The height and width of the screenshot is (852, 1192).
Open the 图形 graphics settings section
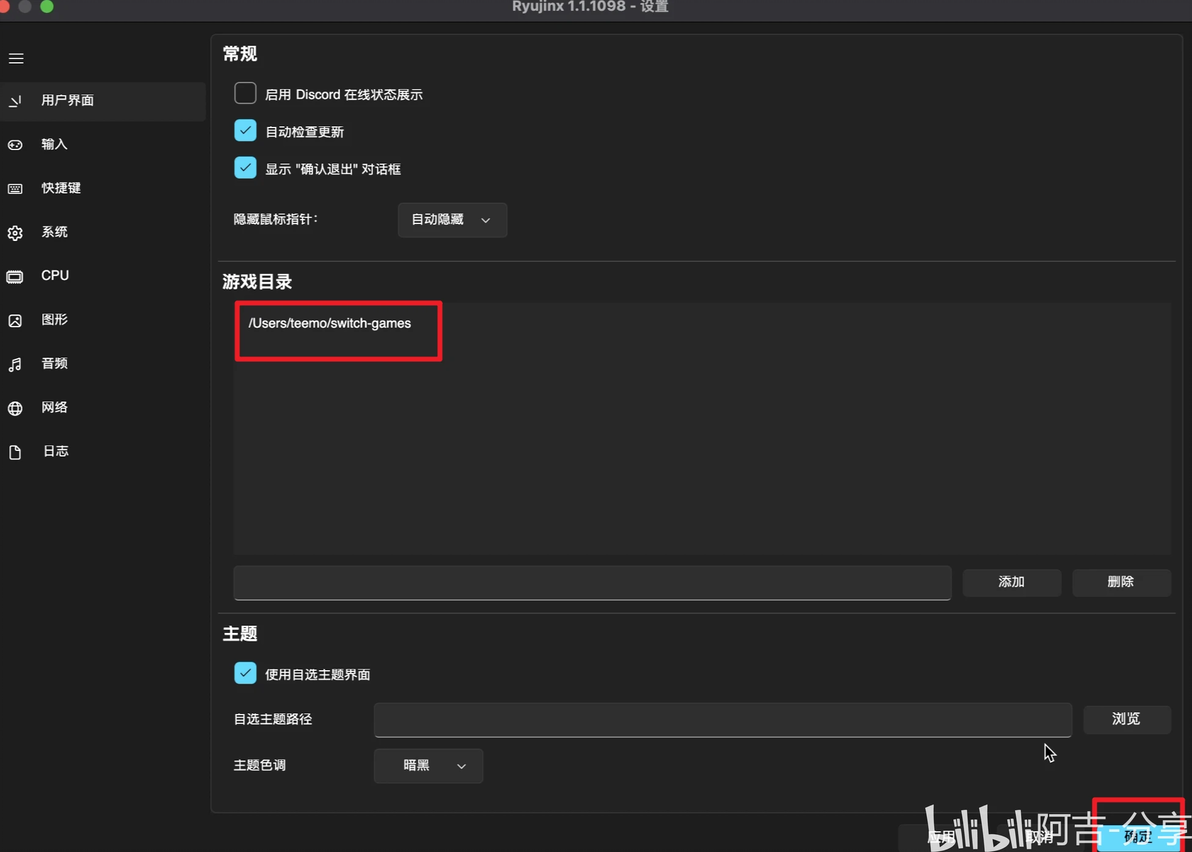click(x=103, y=320)
